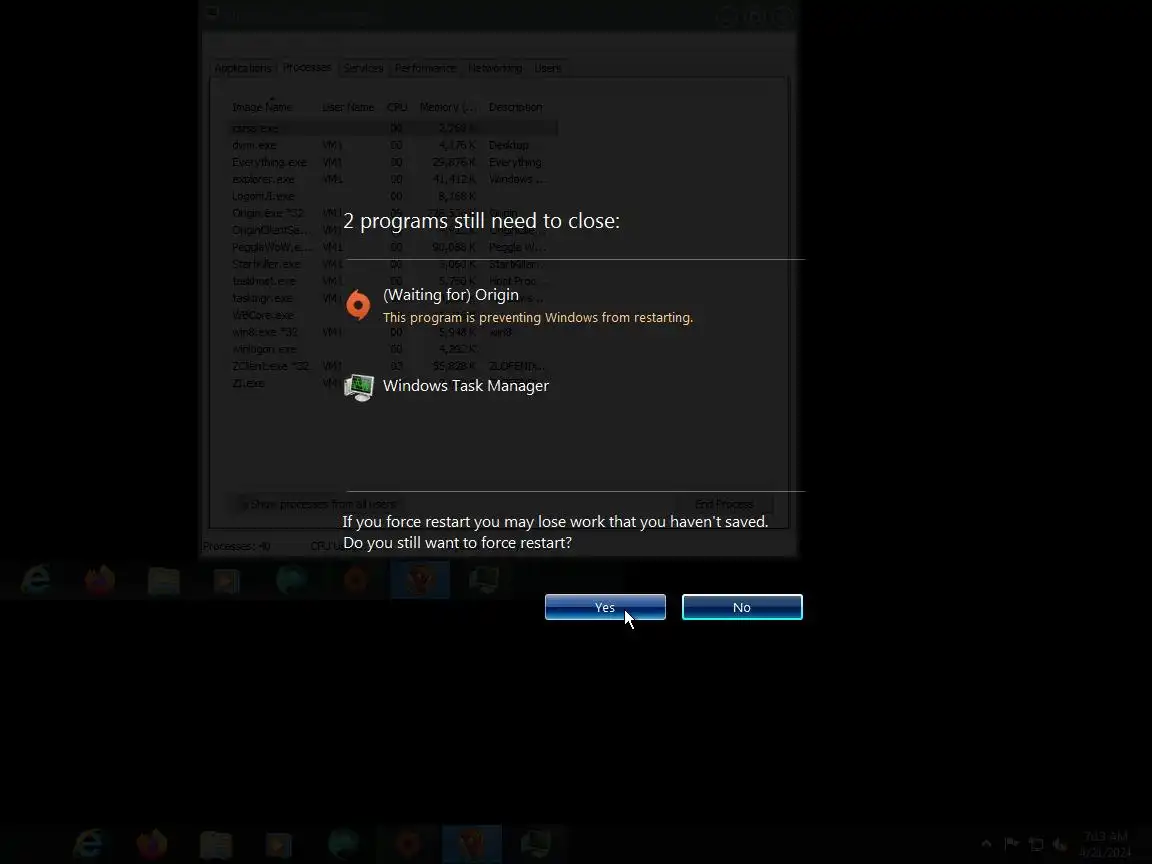This screenshot has width=1152, height=864.
Task: Click the Windows Task Manager monitor icon
Action: tap(359, 387)
